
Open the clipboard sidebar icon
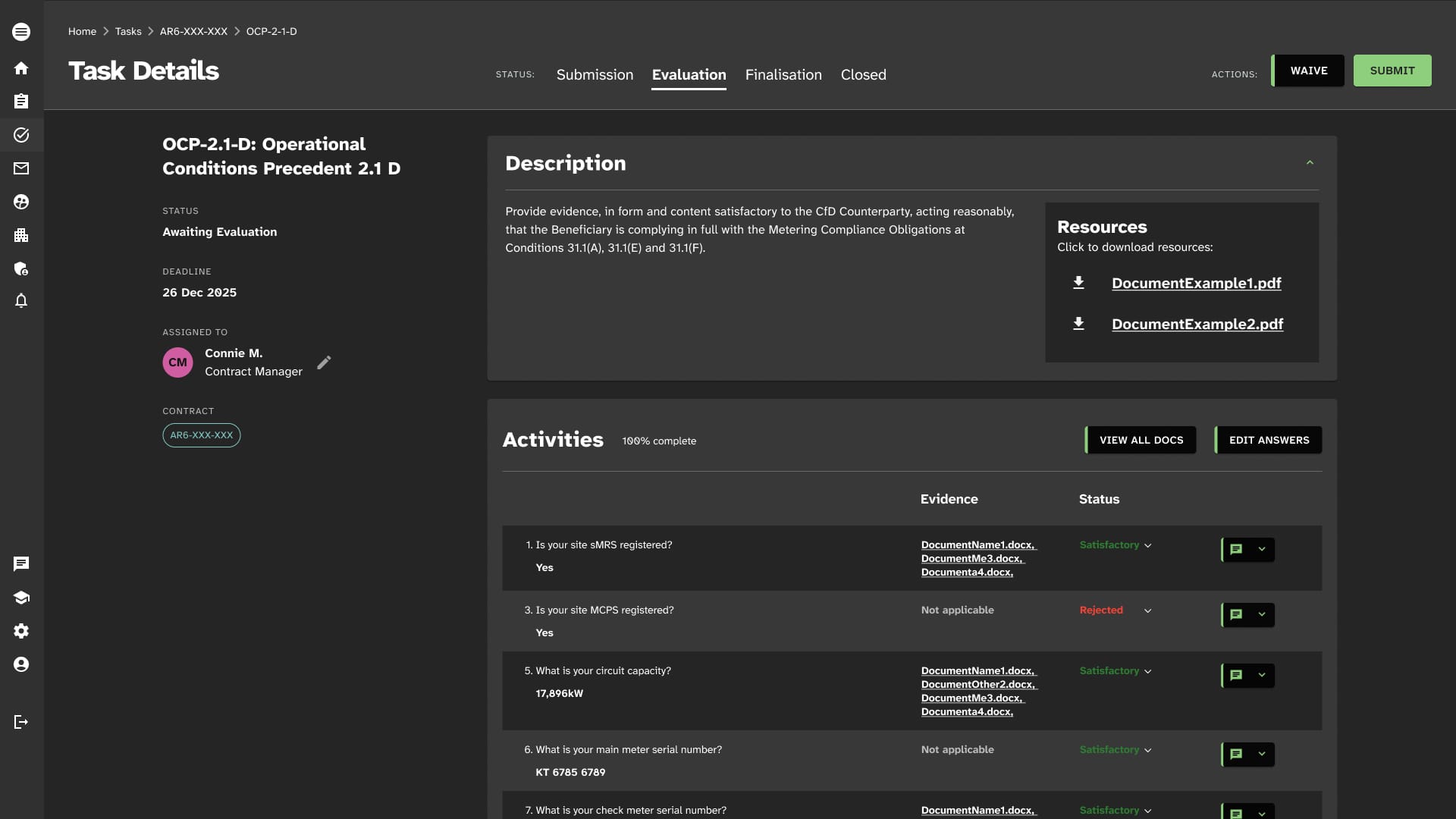point(21,102)
